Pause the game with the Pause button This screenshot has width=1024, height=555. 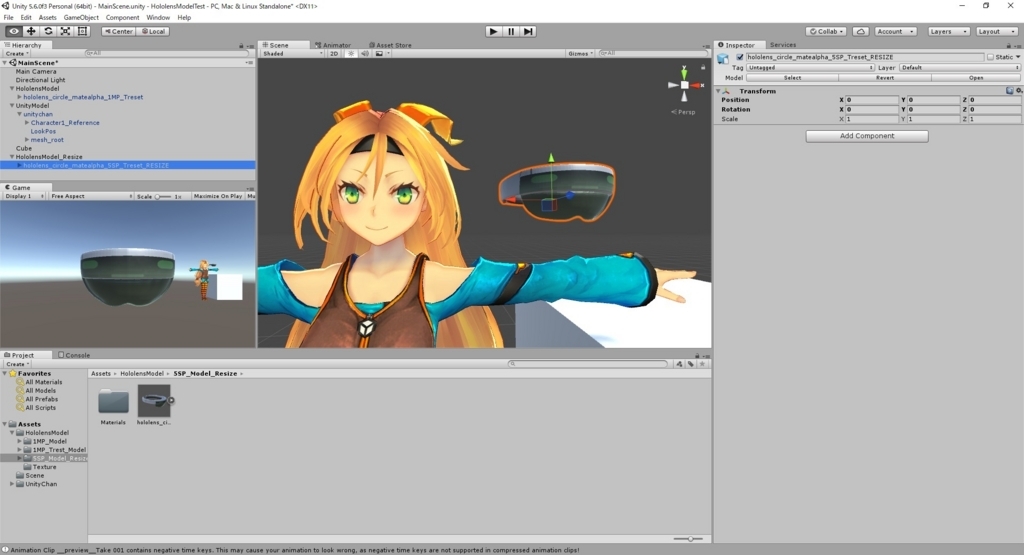[x=511, y=31]
